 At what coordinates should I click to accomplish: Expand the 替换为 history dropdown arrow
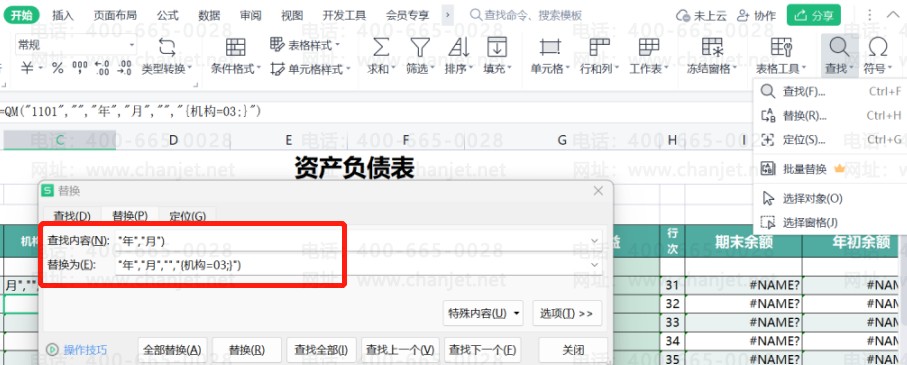point(594,264)
